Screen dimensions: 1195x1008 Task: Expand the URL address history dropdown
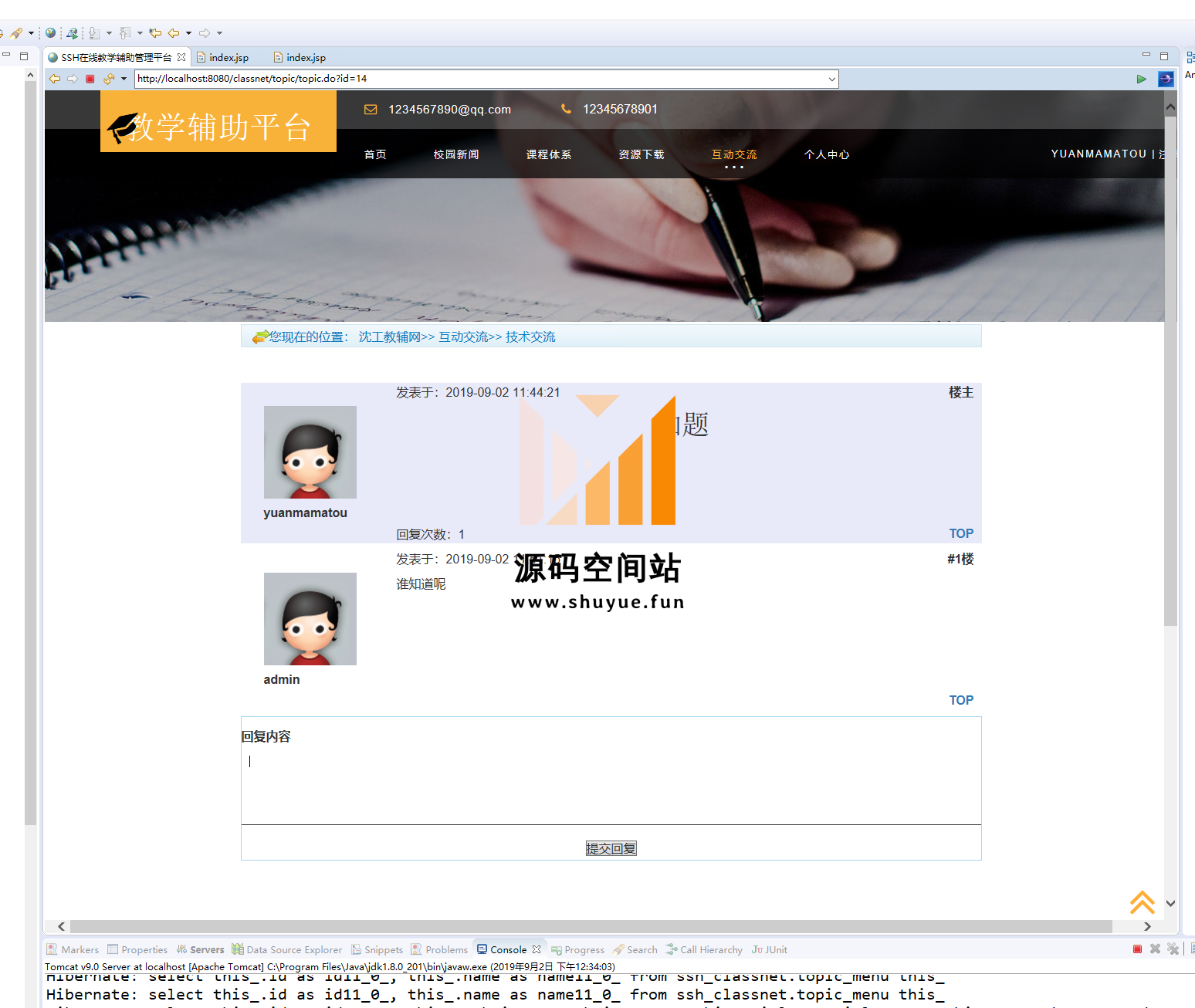[x=831, y=79]
